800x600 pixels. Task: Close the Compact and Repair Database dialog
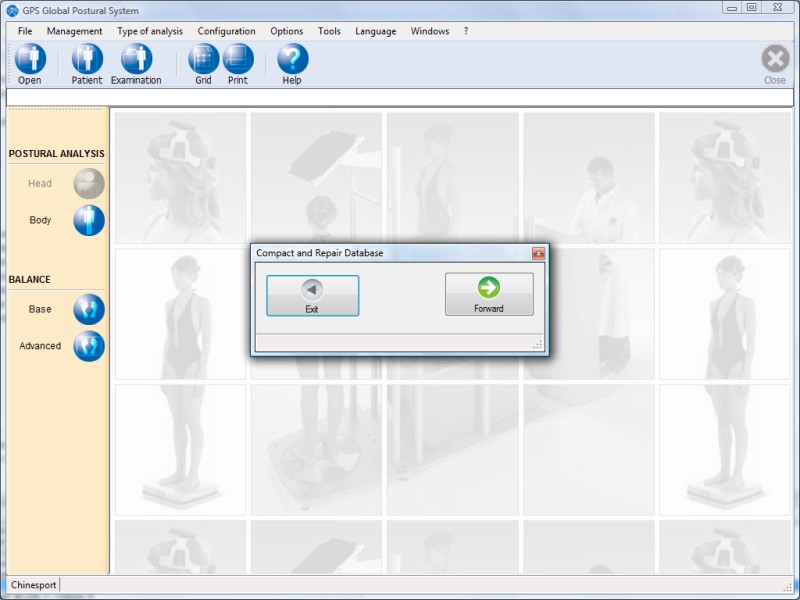(x=538, y=253)
